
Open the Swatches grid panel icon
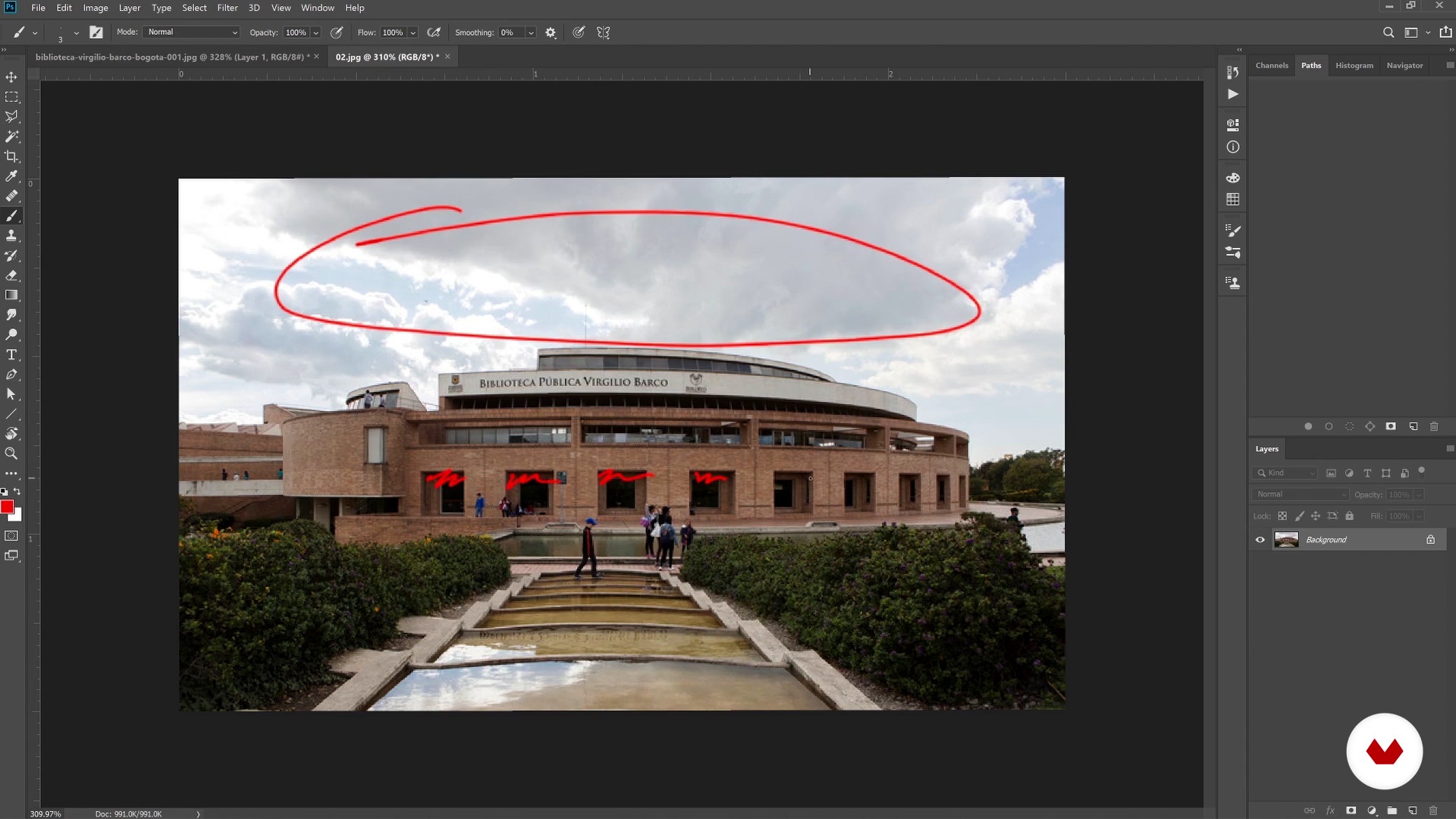(x=1233, y=199)
